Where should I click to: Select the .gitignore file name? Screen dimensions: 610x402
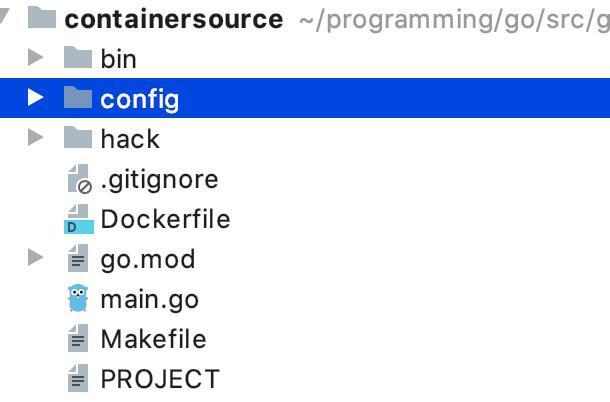[159, 180]
